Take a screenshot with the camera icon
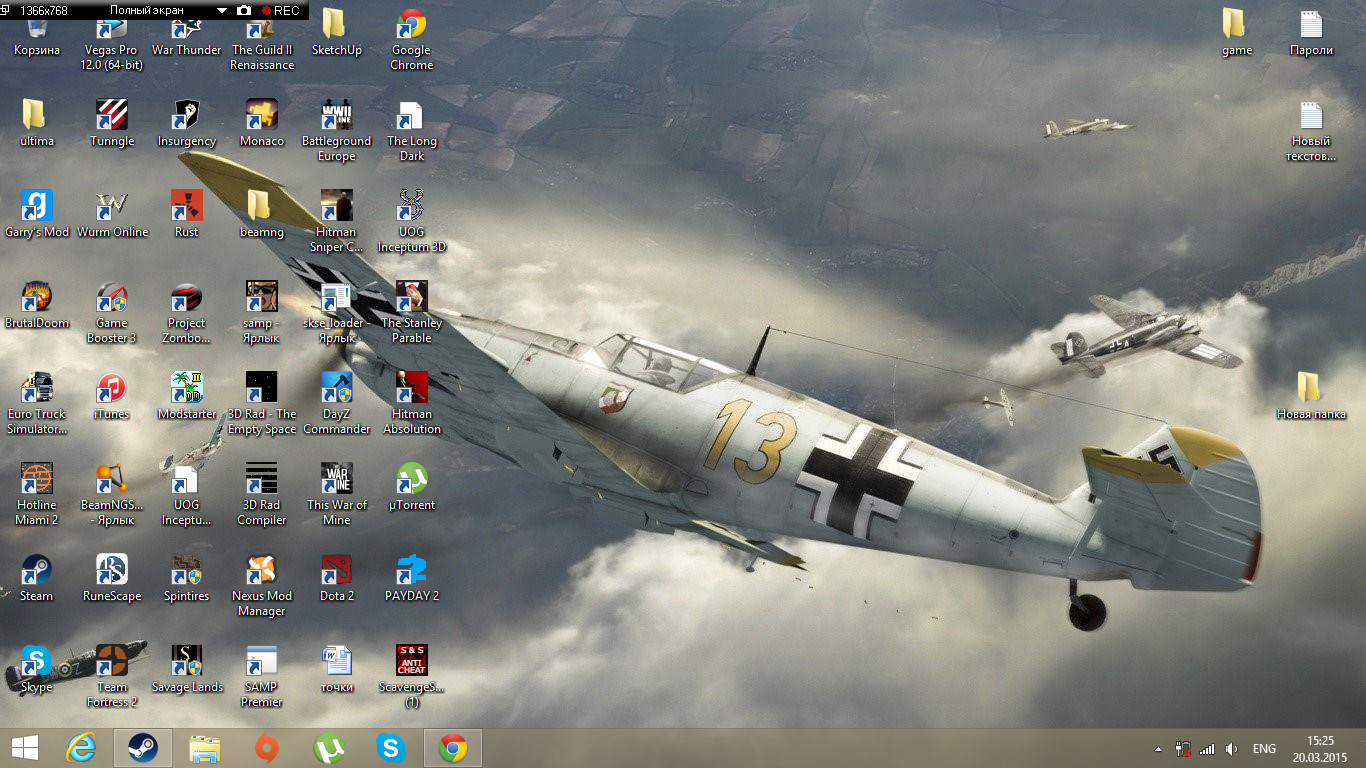This screenshot has height=768, width=1366. [243, 11]
